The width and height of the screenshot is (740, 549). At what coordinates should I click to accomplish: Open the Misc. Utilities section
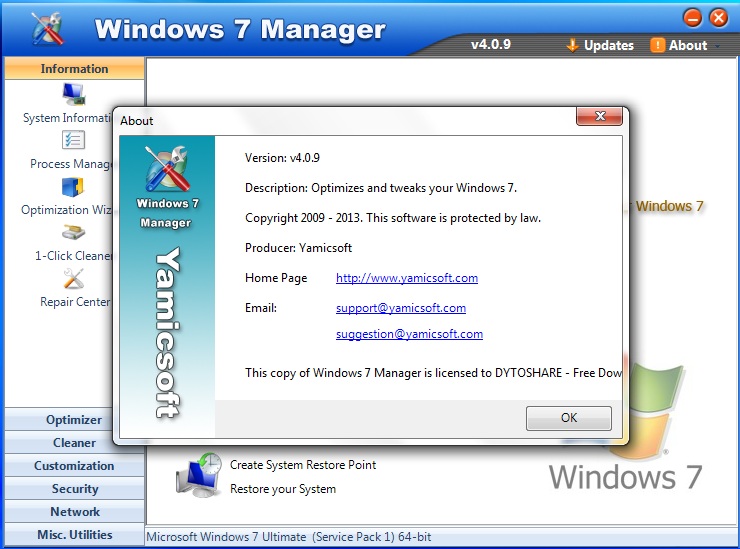coord(74,535)
